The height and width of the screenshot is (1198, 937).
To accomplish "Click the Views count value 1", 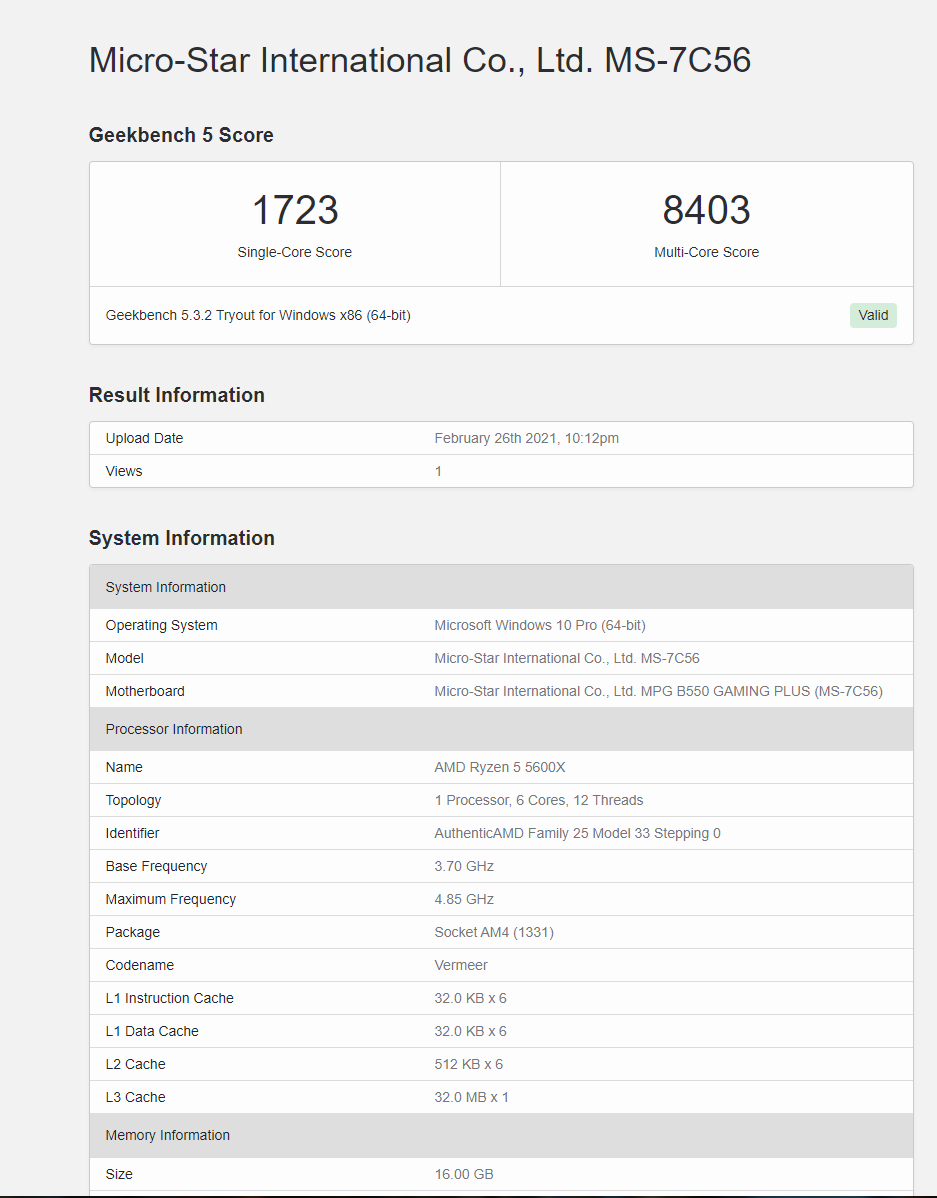I will [438, 471].
